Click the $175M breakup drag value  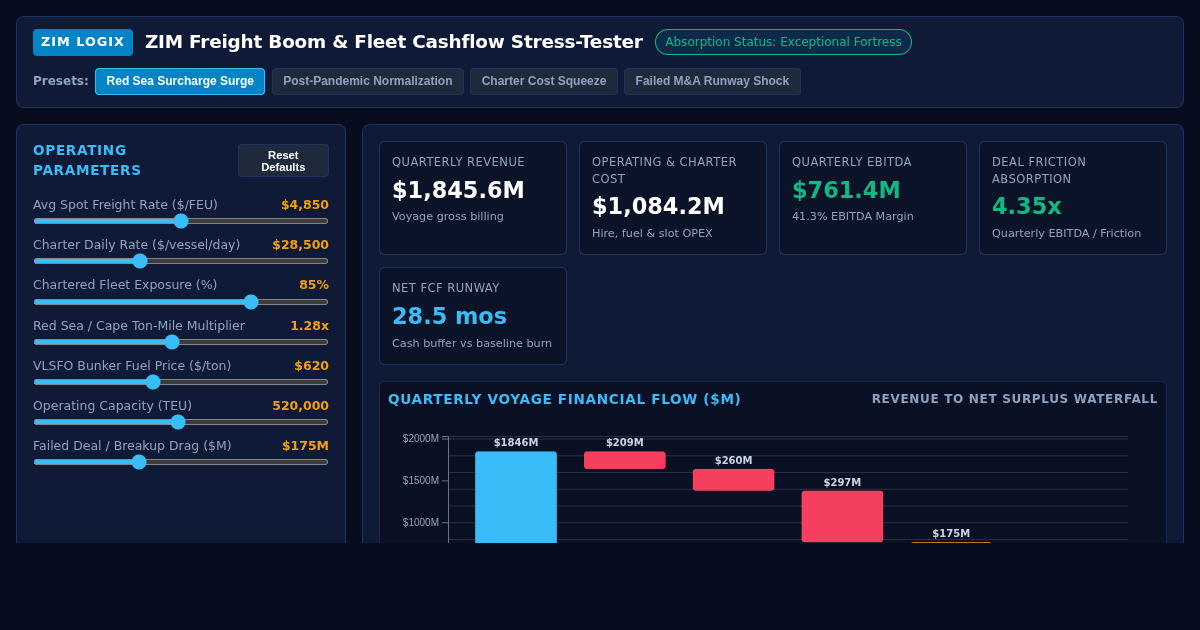pyautogui.click(x=305, y=446)
